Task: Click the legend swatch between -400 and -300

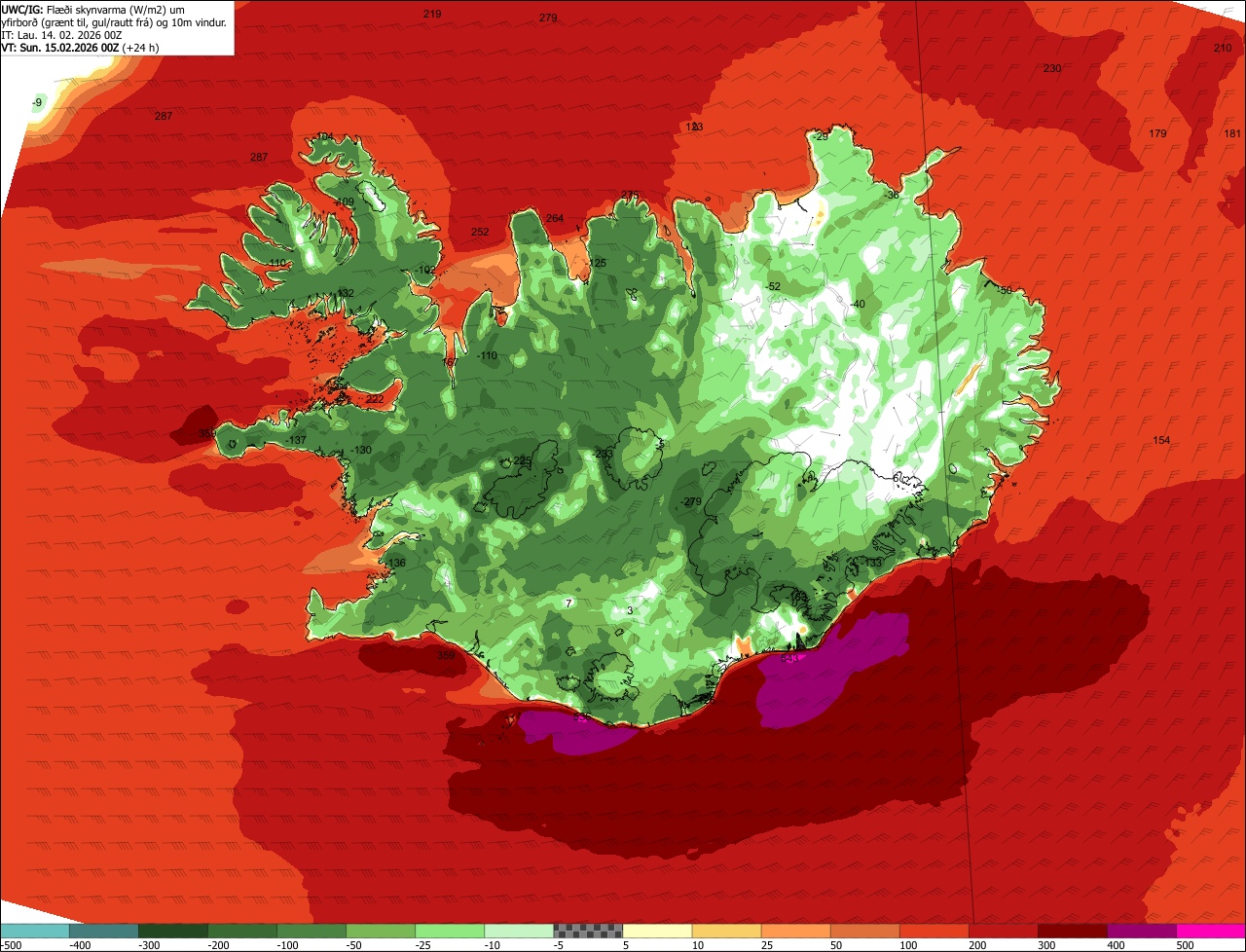Action: coord(104,931)
